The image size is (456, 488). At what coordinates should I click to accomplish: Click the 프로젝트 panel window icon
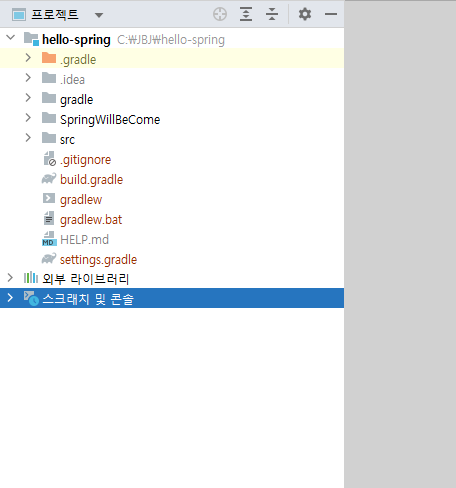pos(19,15)
